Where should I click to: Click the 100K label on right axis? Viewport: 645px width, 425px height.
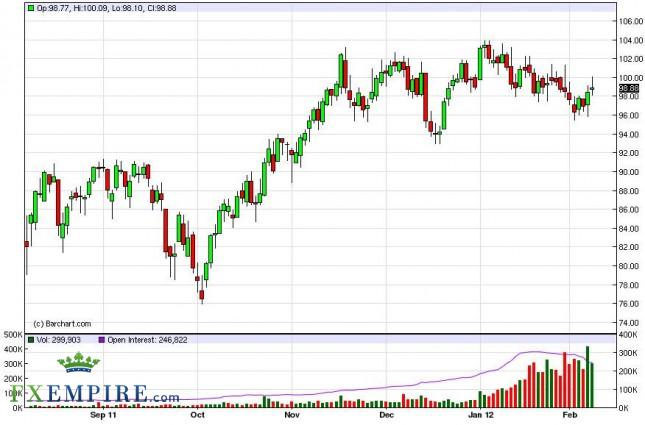click(x=628, y=390)
